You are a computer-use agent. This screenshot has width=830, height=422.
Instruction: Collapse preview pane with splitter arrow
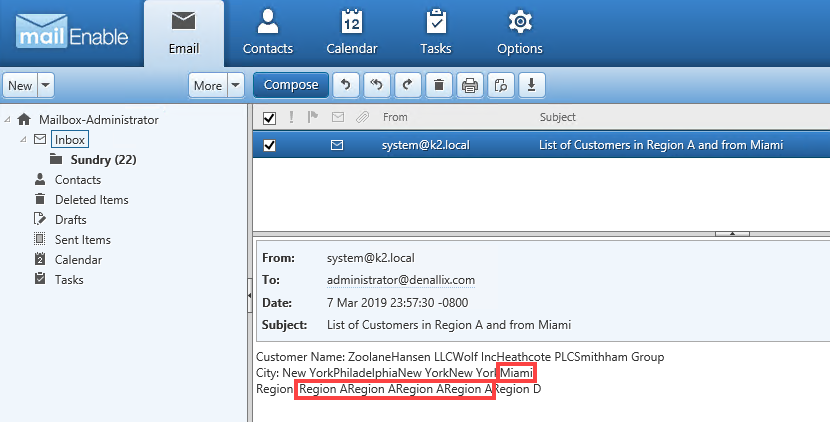point(733,234)
